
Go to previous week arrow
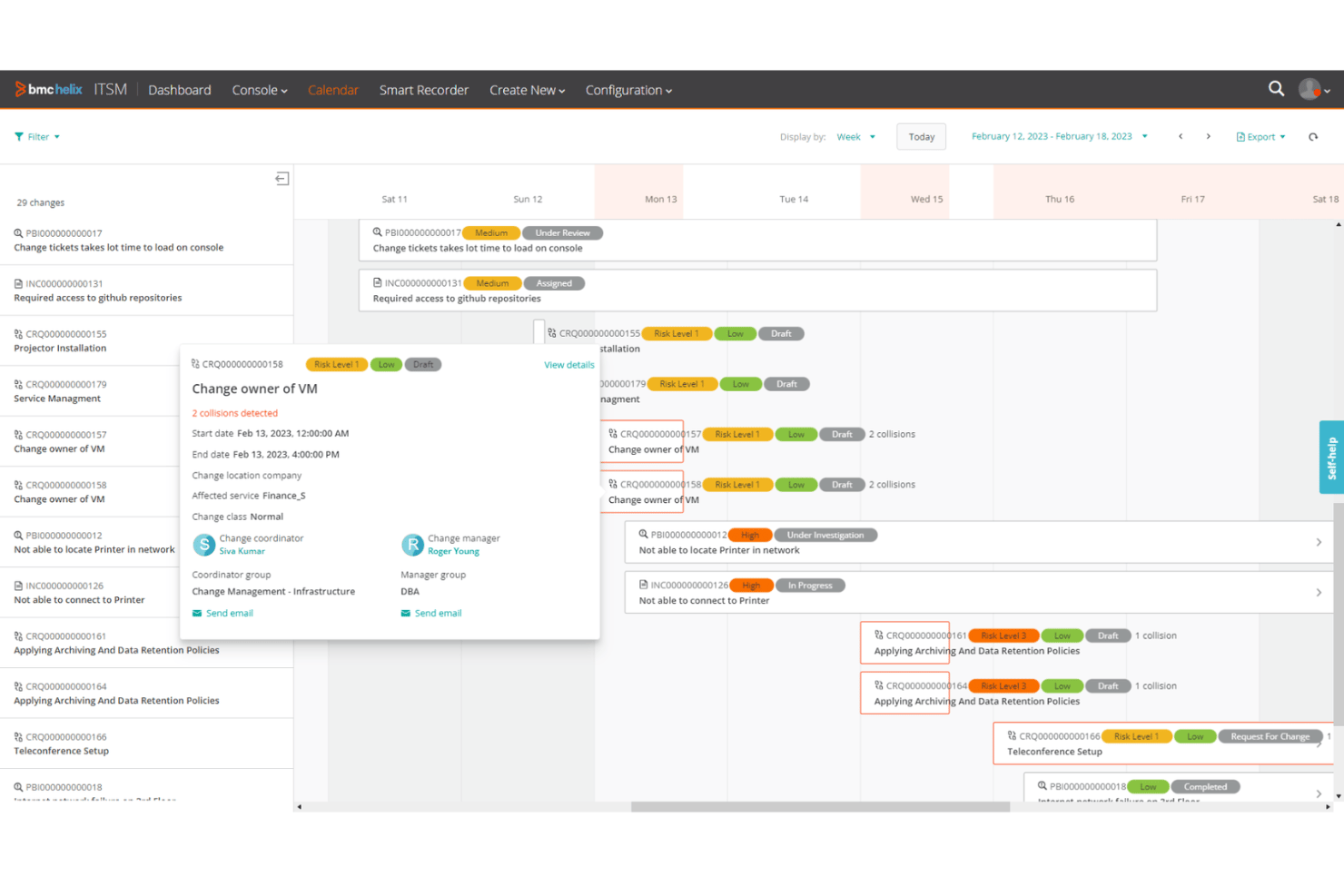click(1181, 137)
